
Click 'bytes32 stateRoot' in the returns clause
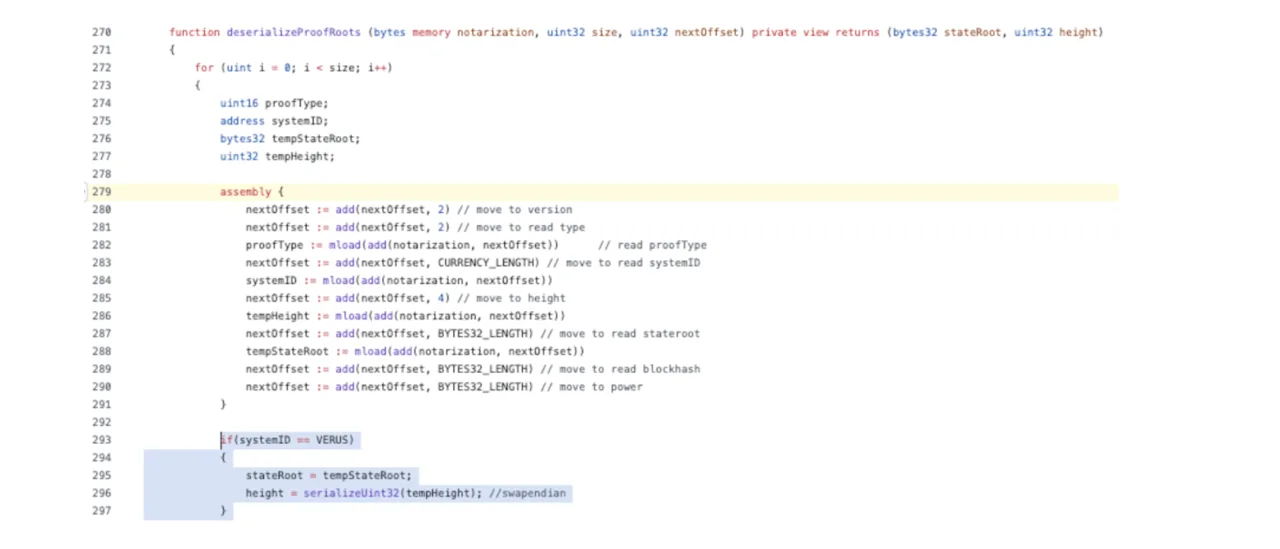coord(947,32)
